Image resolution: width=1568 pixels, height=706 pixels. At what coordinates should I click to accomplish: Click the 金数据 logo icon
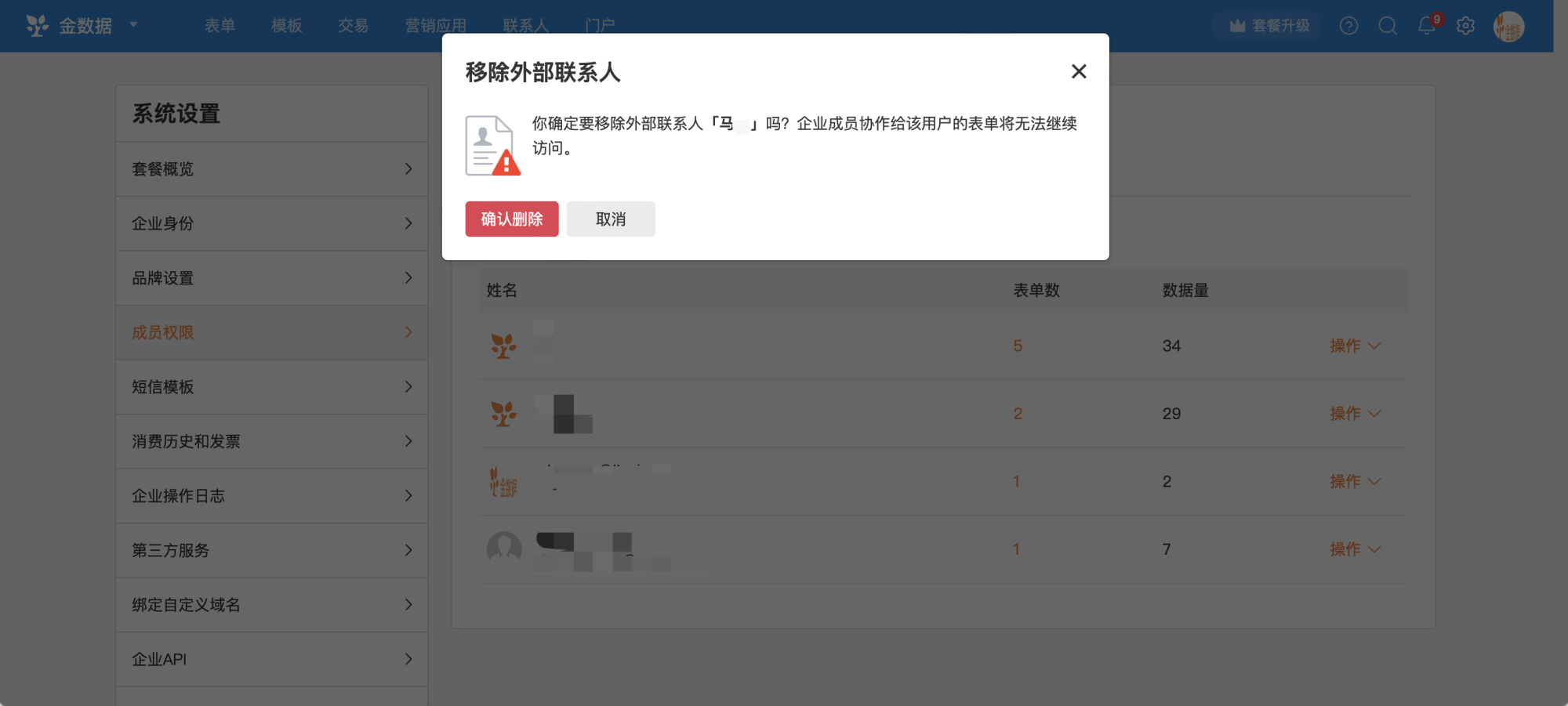37,26
